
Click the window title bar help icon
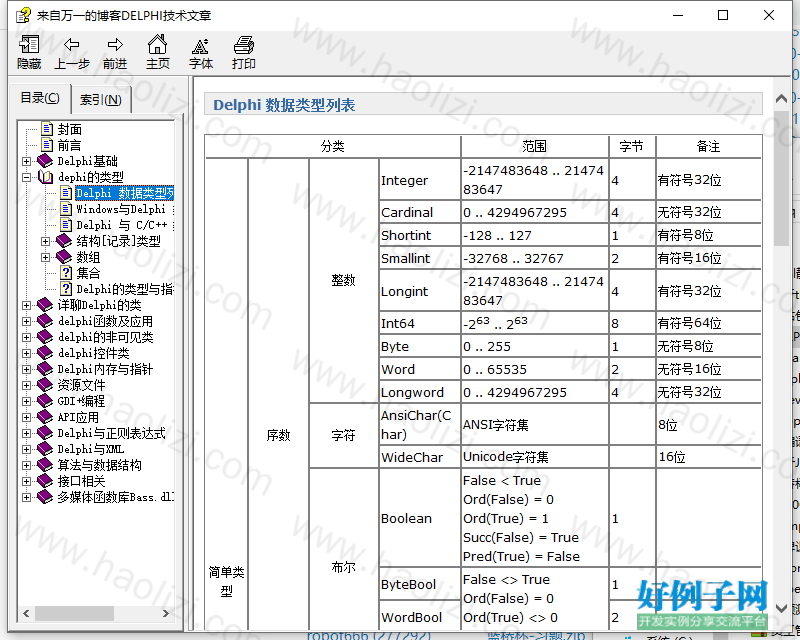pos(23,15)
